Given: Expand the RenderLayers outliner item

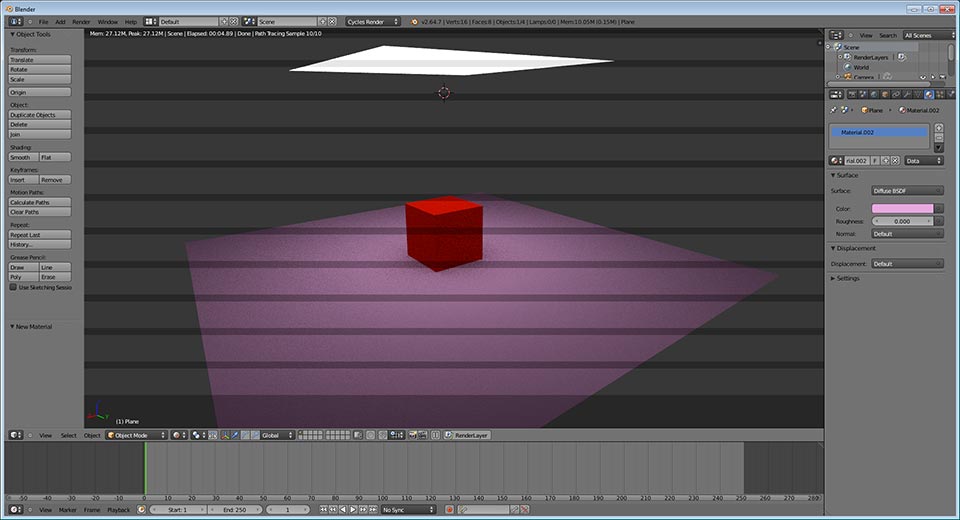Looking at the screenshot, I should pyautogui.click(x=840, y=57).
